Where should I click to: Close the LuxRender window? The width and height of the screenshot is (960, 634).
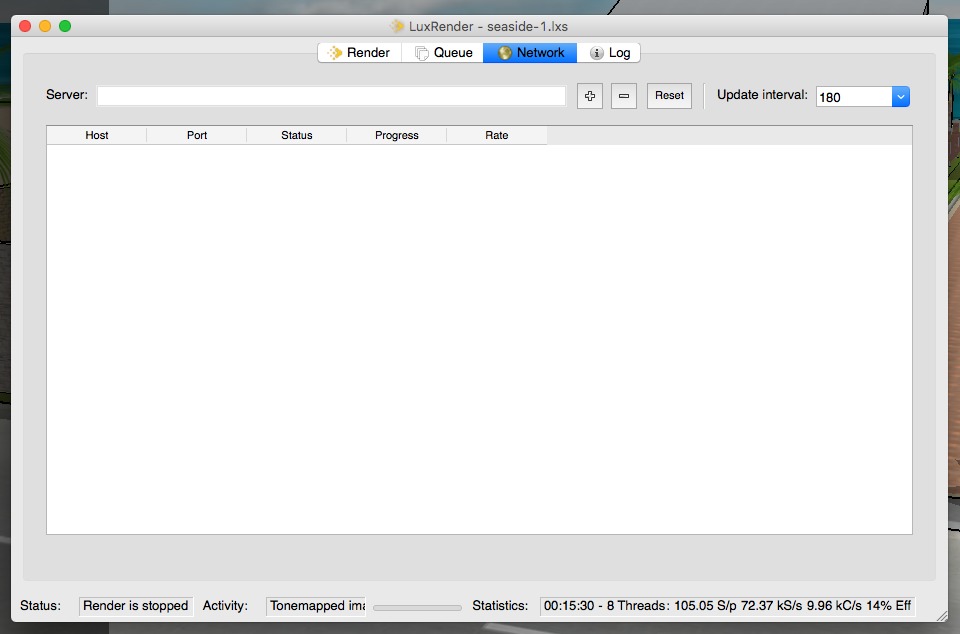25,26
